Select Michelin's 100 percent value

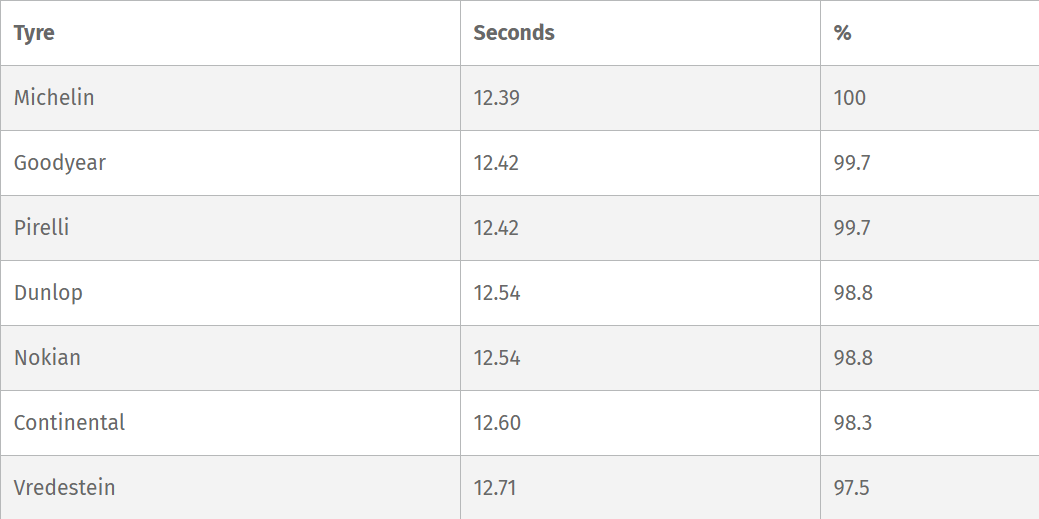850,98
